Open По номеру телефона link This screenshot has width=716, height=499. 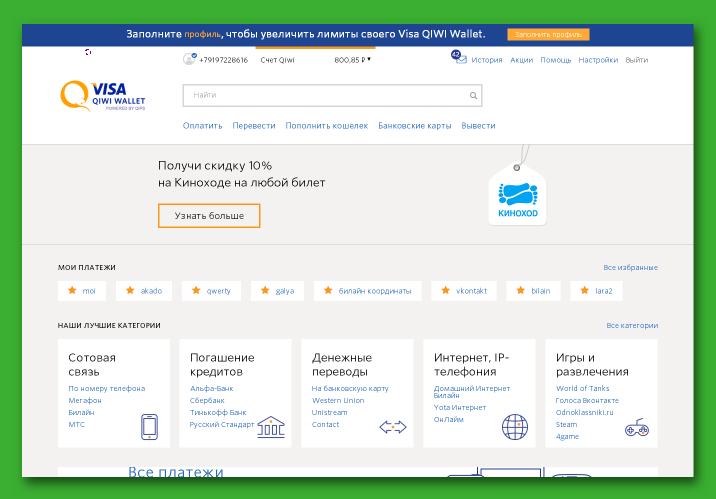(106, 389)
